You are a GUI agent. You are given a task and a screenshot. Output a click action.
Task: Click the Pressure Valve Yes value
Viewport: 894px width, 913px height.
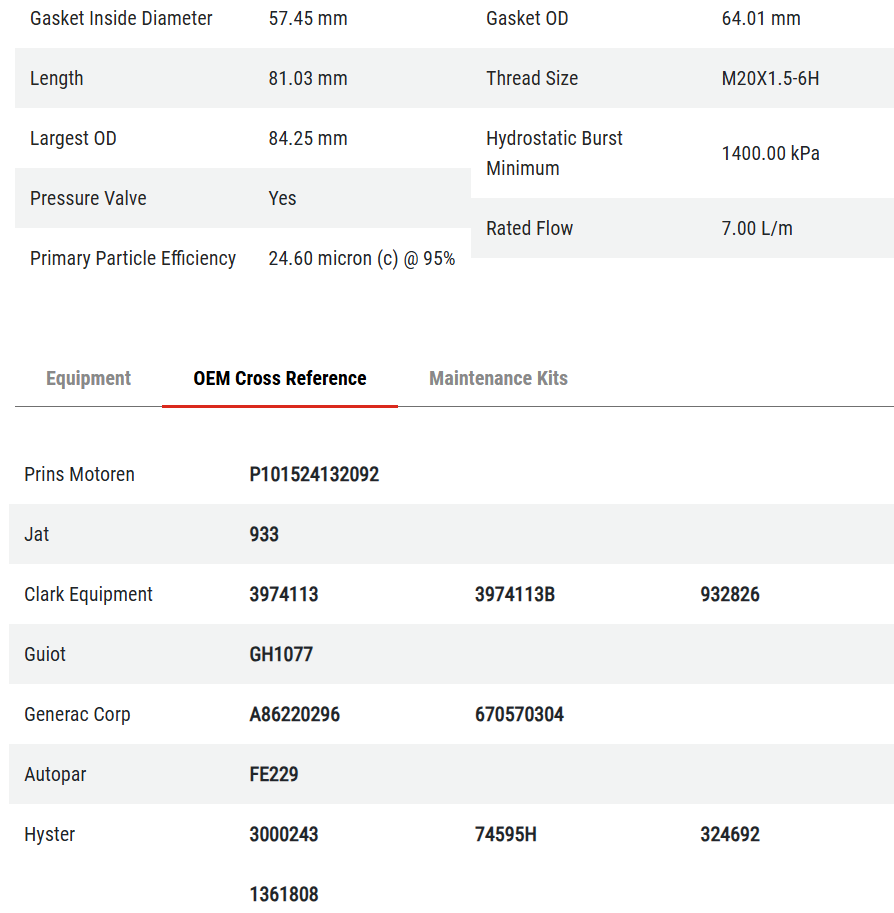coord(282,199)
